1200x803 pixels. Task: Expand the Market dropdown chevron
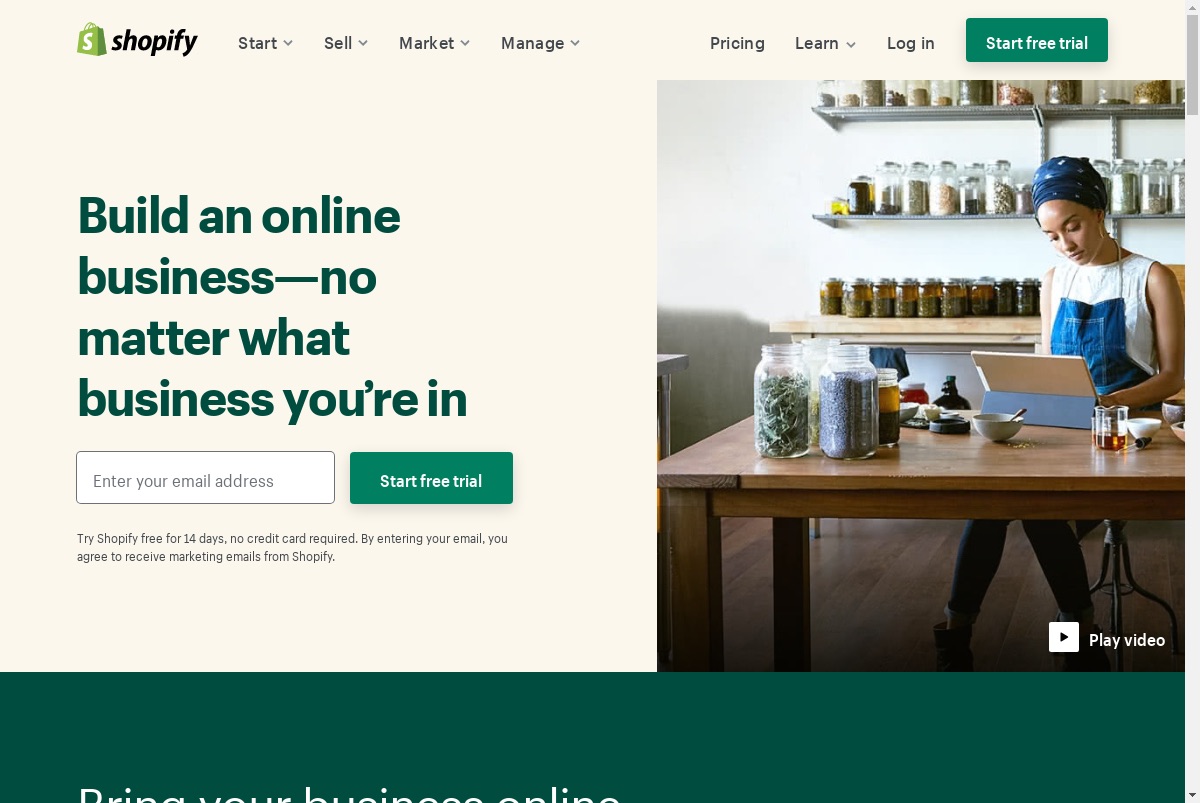465,43
